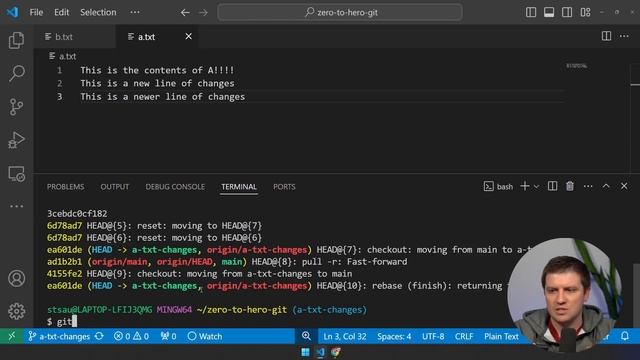Toggle secondary side bar layout icon
Viewport: 640px width, 360px height.
[567, 12]
